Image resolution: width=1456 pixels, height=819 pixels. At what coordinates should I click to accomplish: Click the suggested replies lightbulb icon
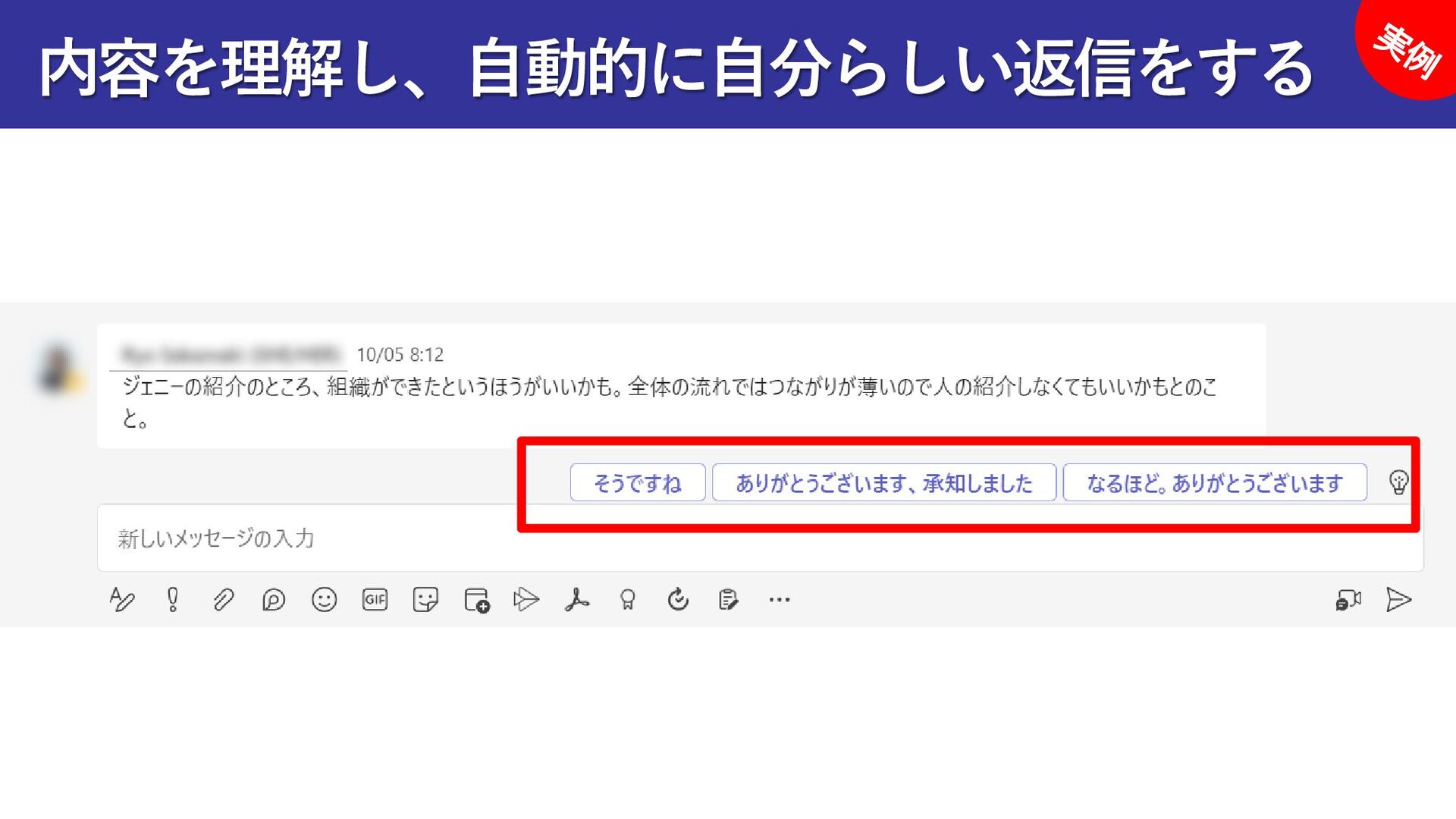click(x=1398, y=482)
